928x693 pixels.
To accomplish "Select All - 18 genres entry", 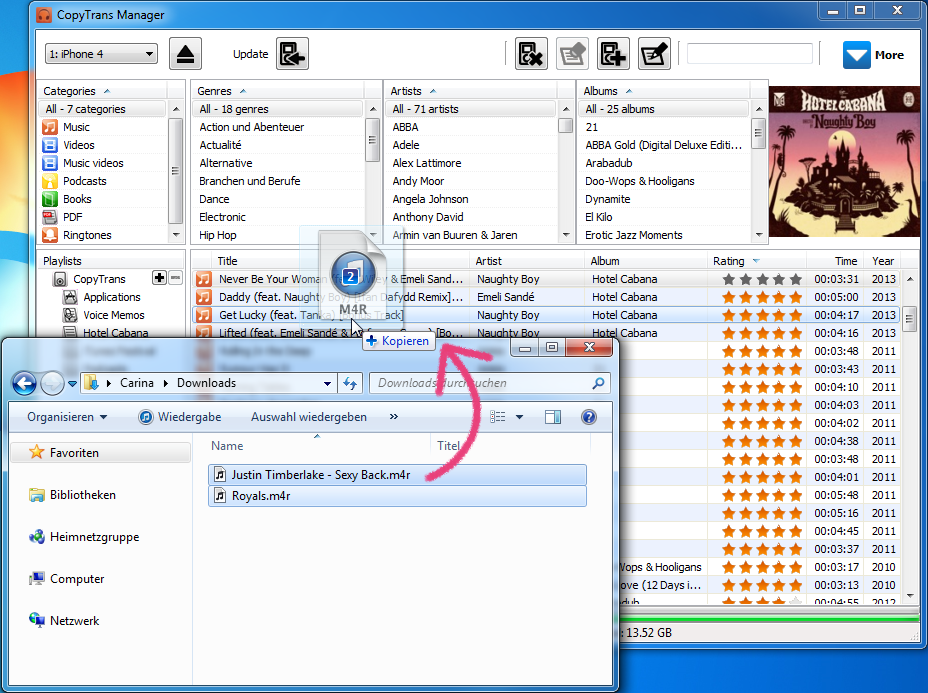I will tap(278, 109).
